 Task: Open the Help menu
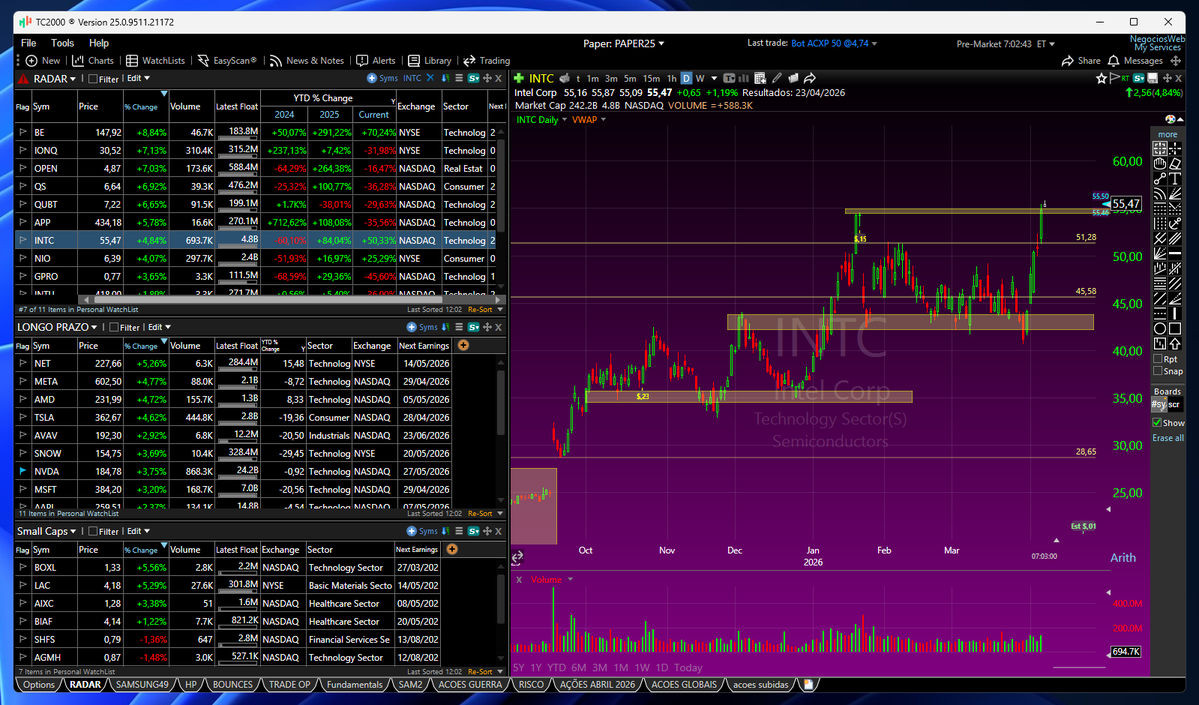[99, 43]
